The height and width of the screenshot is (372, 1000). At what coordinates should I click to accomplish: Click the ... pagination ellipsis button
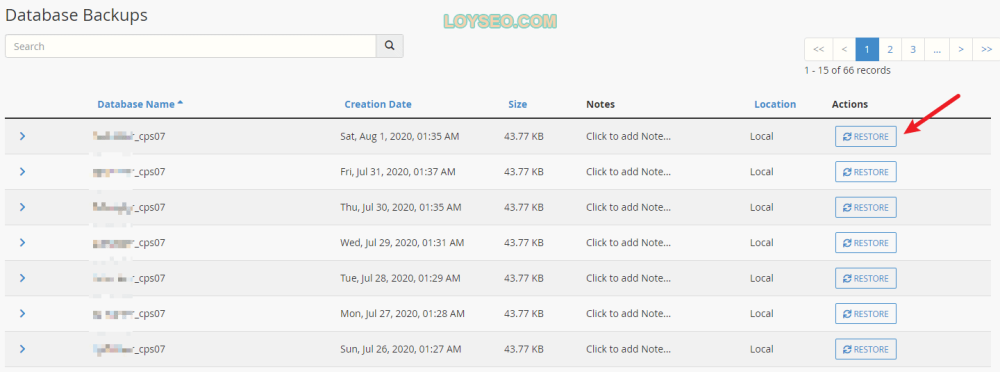937,49
